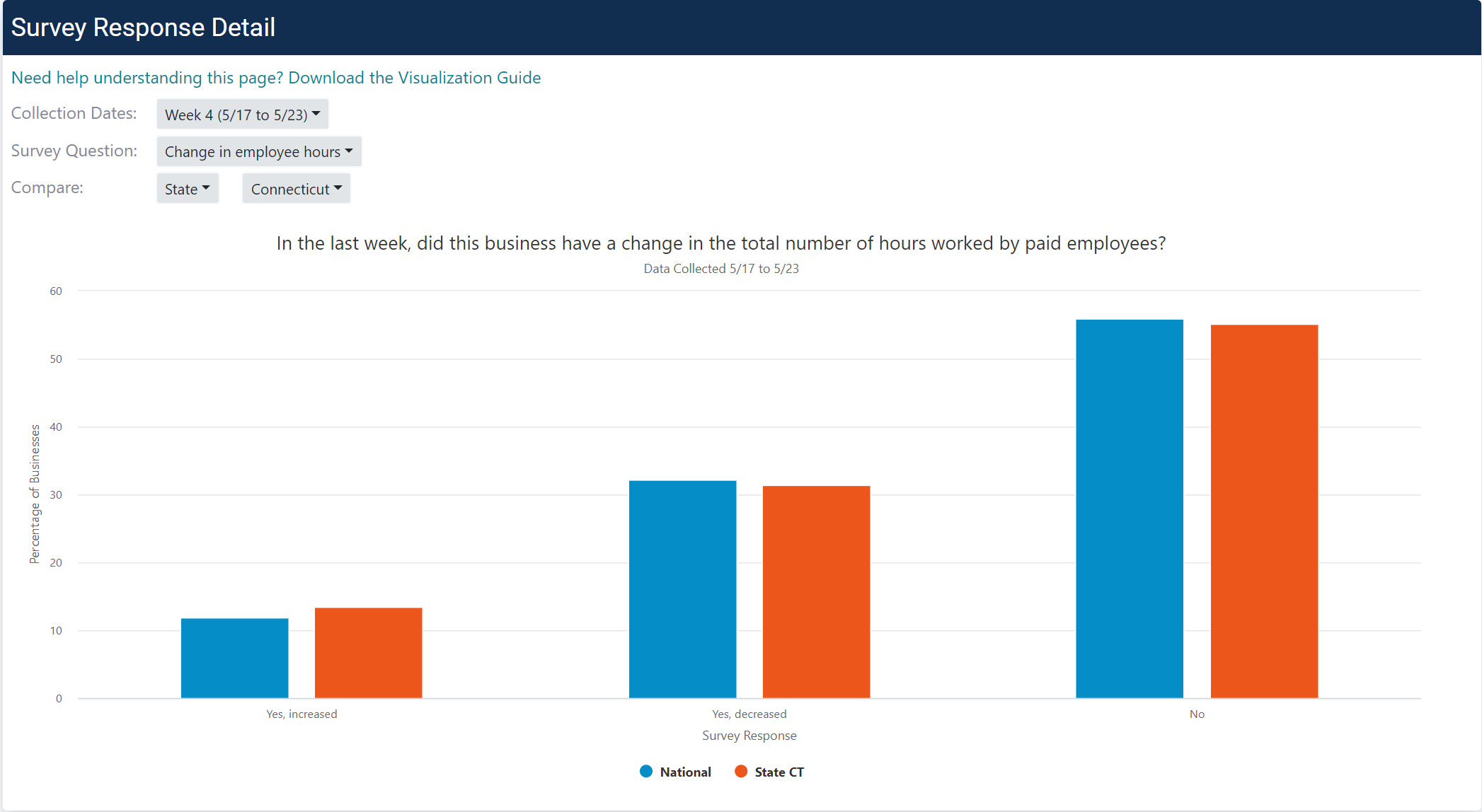Click the blue National legend dot
Viewport: 1482px width, 812px height.
pos(646,772)
